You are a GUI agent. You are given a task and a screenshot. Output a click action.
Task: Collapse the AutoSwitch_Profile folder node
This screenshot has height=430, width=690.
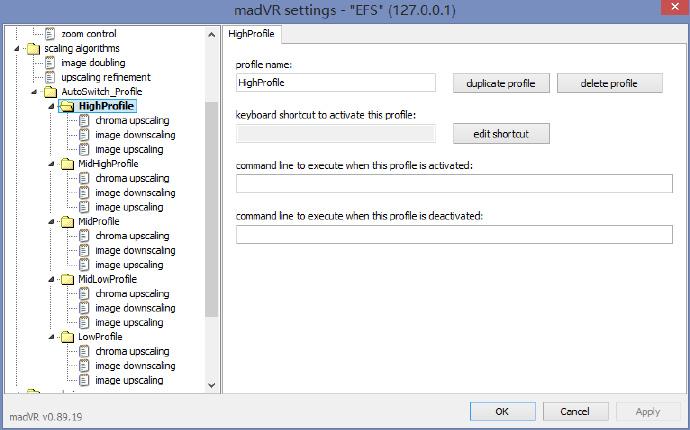point(36,92)
